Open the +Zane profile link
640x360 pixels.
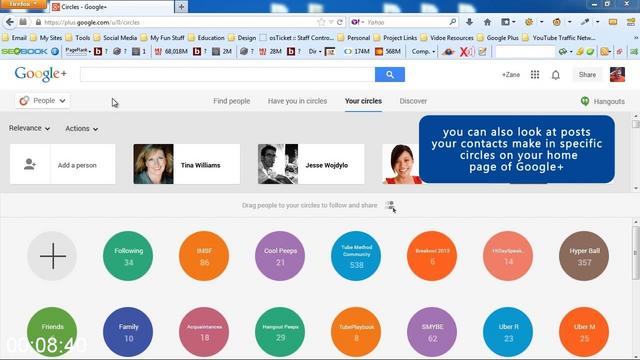(511, 75)
